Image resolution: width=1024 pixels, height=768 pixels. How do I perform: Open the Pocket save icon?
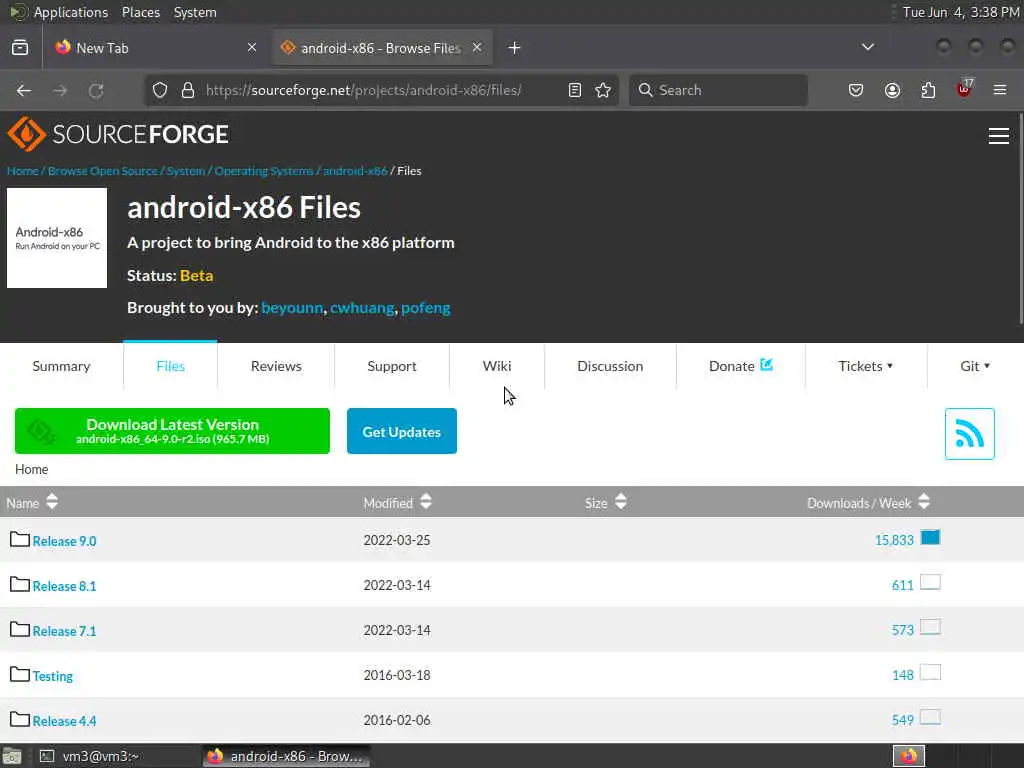[x=856, y=90]
